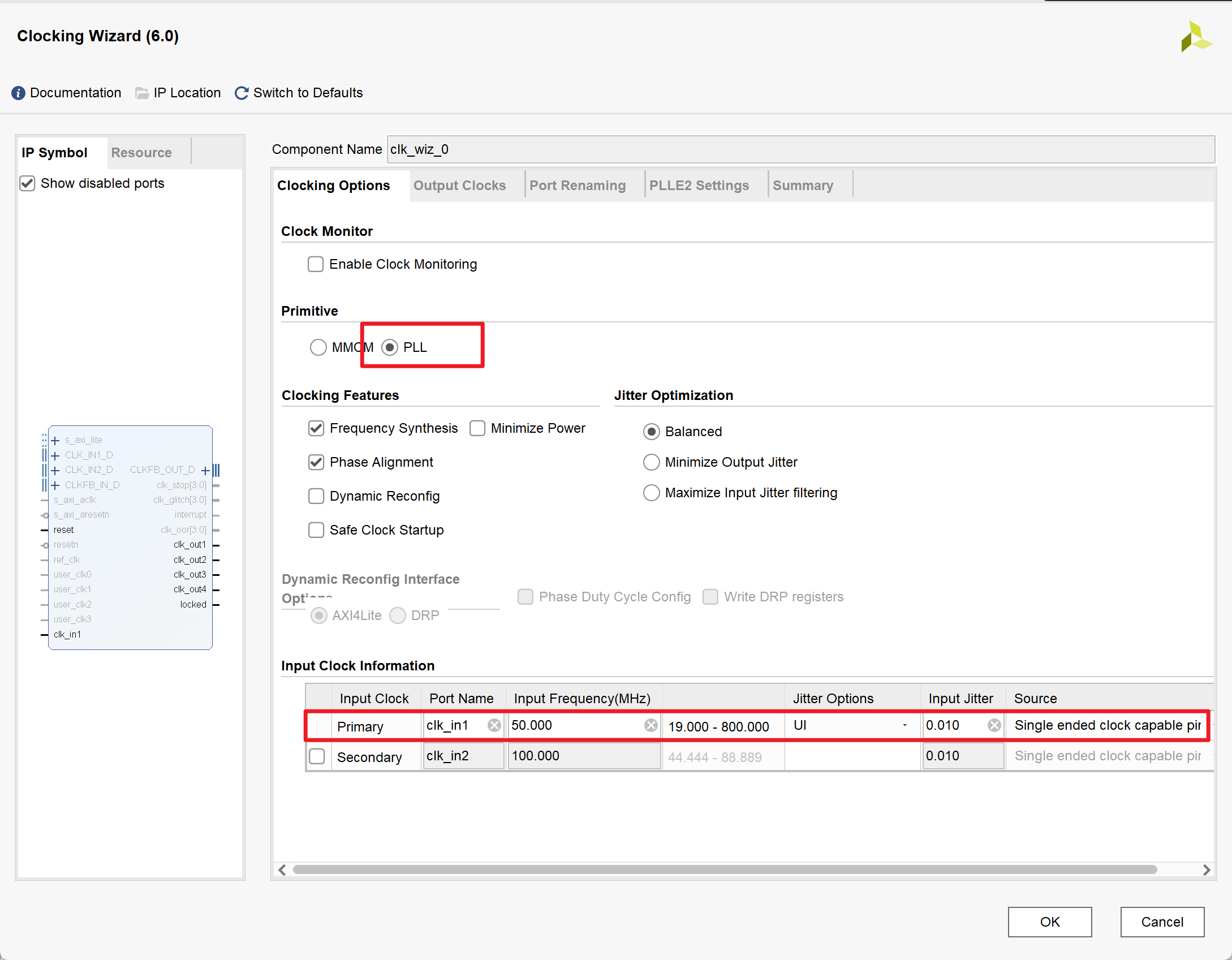The width and height of the screenshot is (1232, 960).
Task: Click the Xilinx logo icon
Action: tap(1196, 37)
